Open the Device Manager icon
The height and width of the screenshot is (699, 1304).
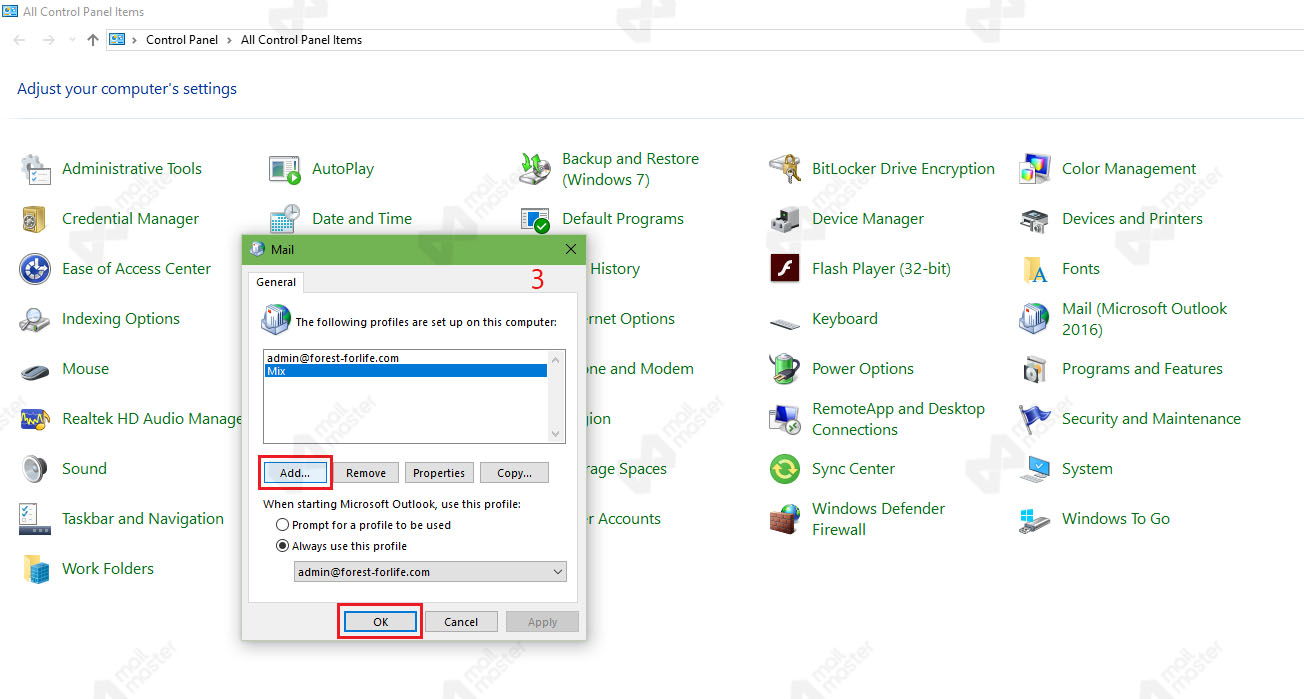(x=785, y=219)
